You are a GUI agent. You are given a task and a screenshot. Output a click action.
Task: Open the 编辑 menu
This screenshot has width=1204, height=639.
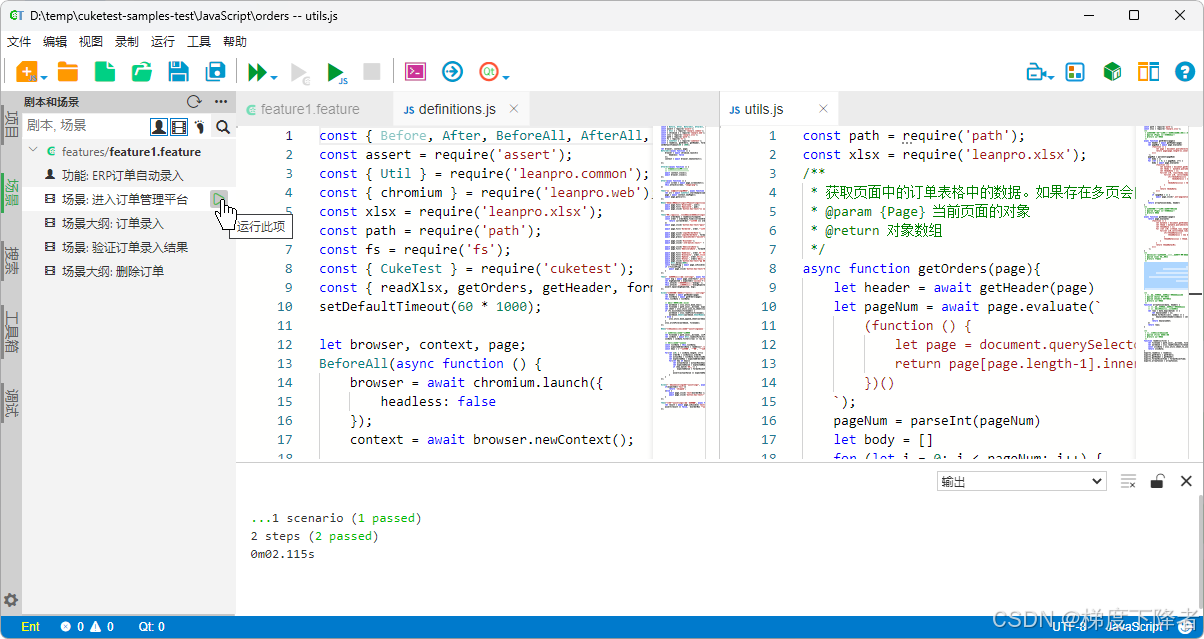[55, 42]
